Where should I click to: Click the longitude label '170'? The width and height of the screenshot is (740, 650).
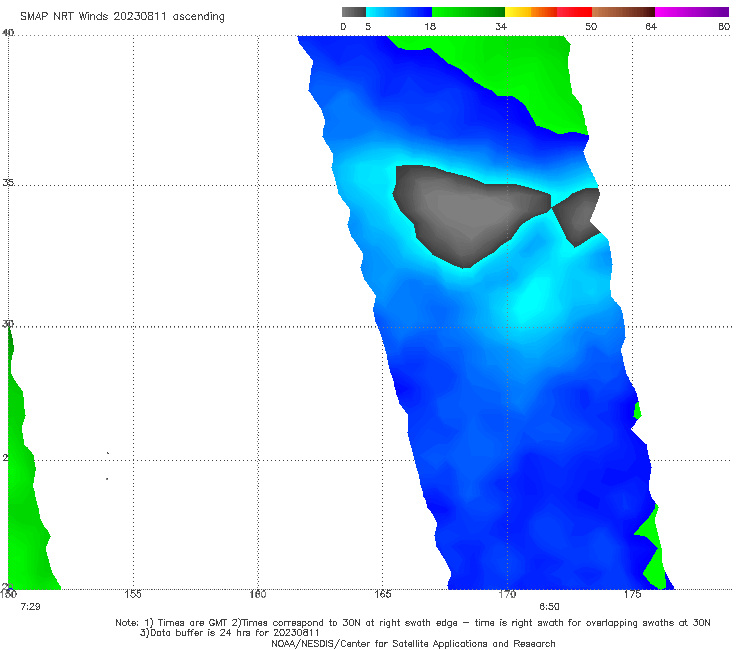pos(507,594)
